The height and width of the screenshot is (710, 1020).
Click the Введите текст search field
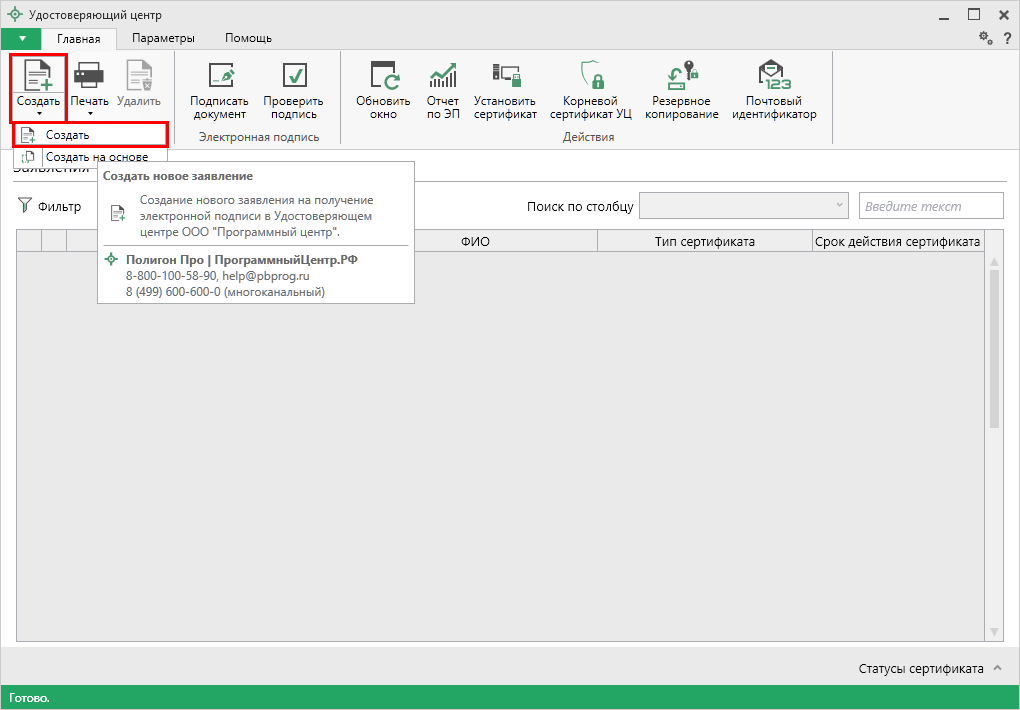[930, 206]
